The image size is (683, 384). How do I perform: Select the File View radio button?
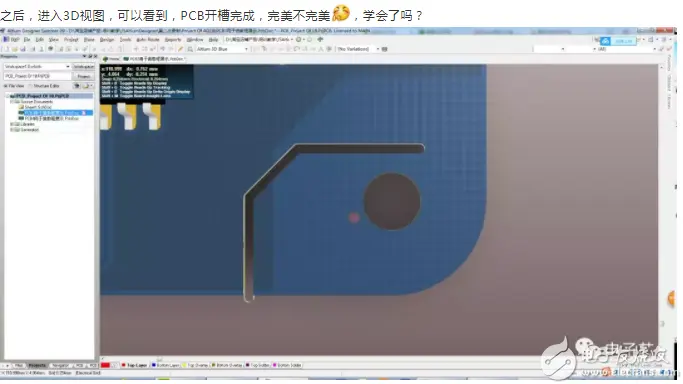click(x=14, y=86)
